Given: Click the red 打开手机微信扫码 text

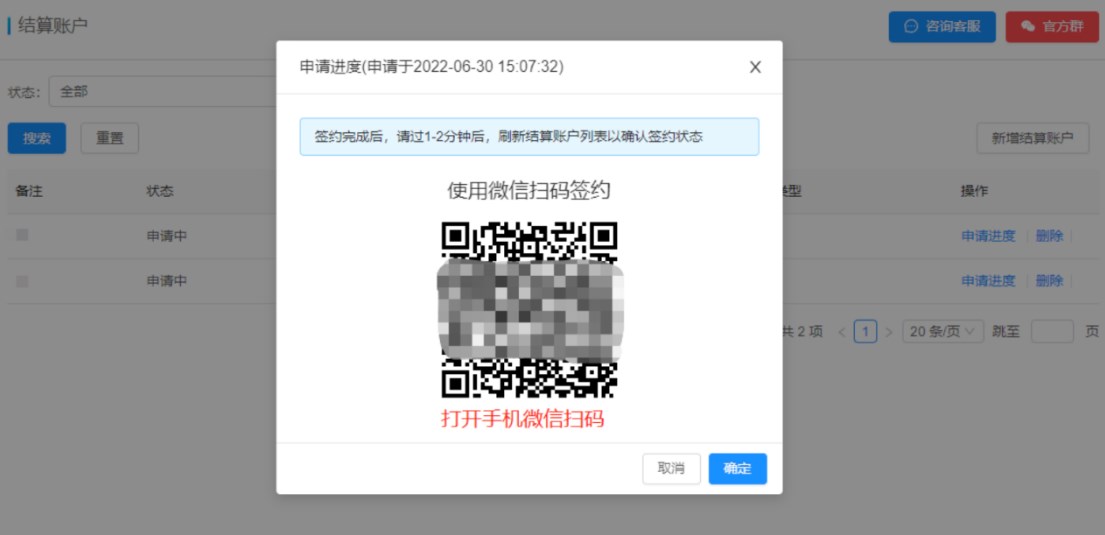Looking at the screenshot, I should [523, 418].
